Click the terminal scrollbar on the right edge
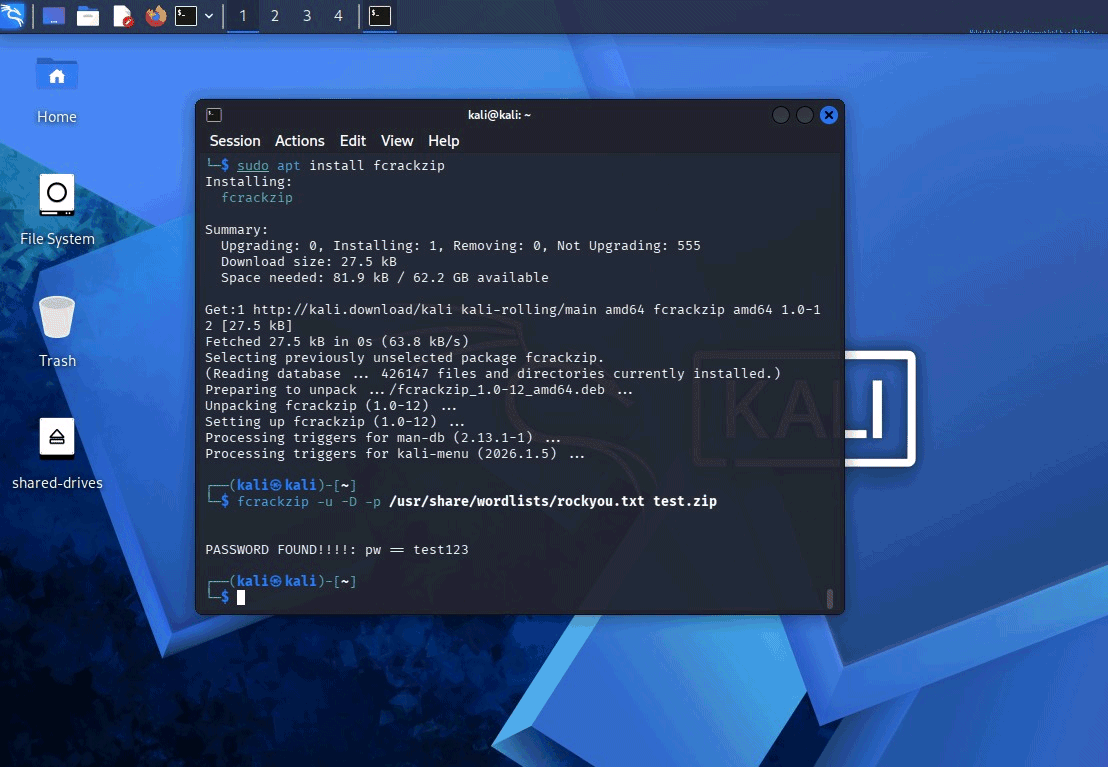This screenshot has width=1108, height=767. coord(830,598)
